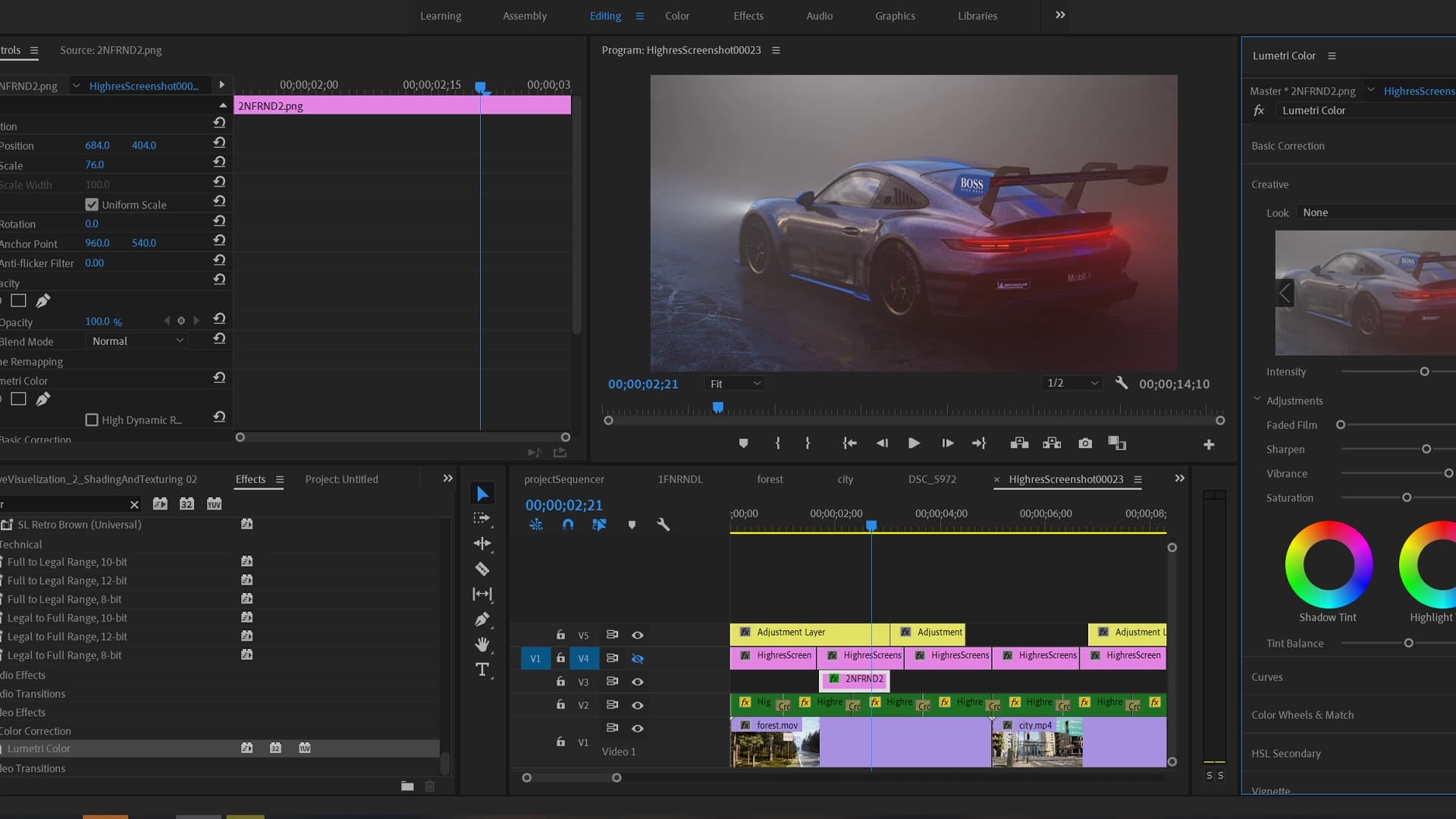
Task: Open the Curves section in Lumetri Color
Action: pos(1267,676)
